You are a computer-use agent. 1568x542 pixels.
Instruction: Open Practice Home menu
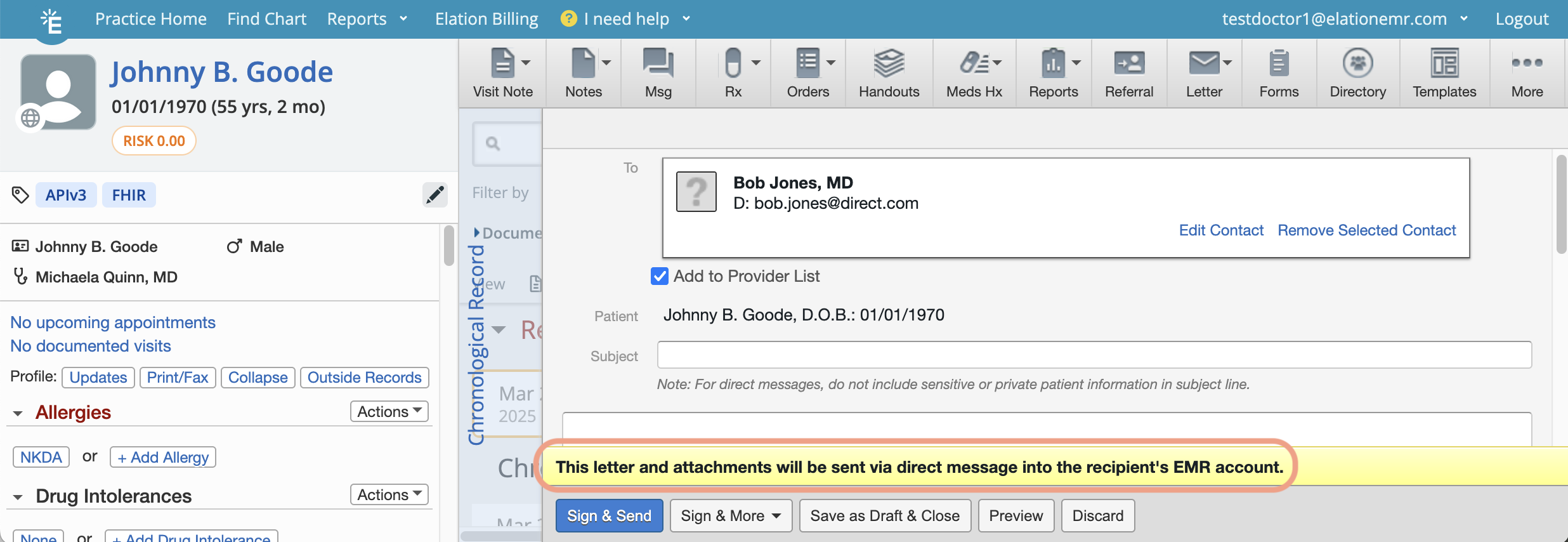point(151,19)
